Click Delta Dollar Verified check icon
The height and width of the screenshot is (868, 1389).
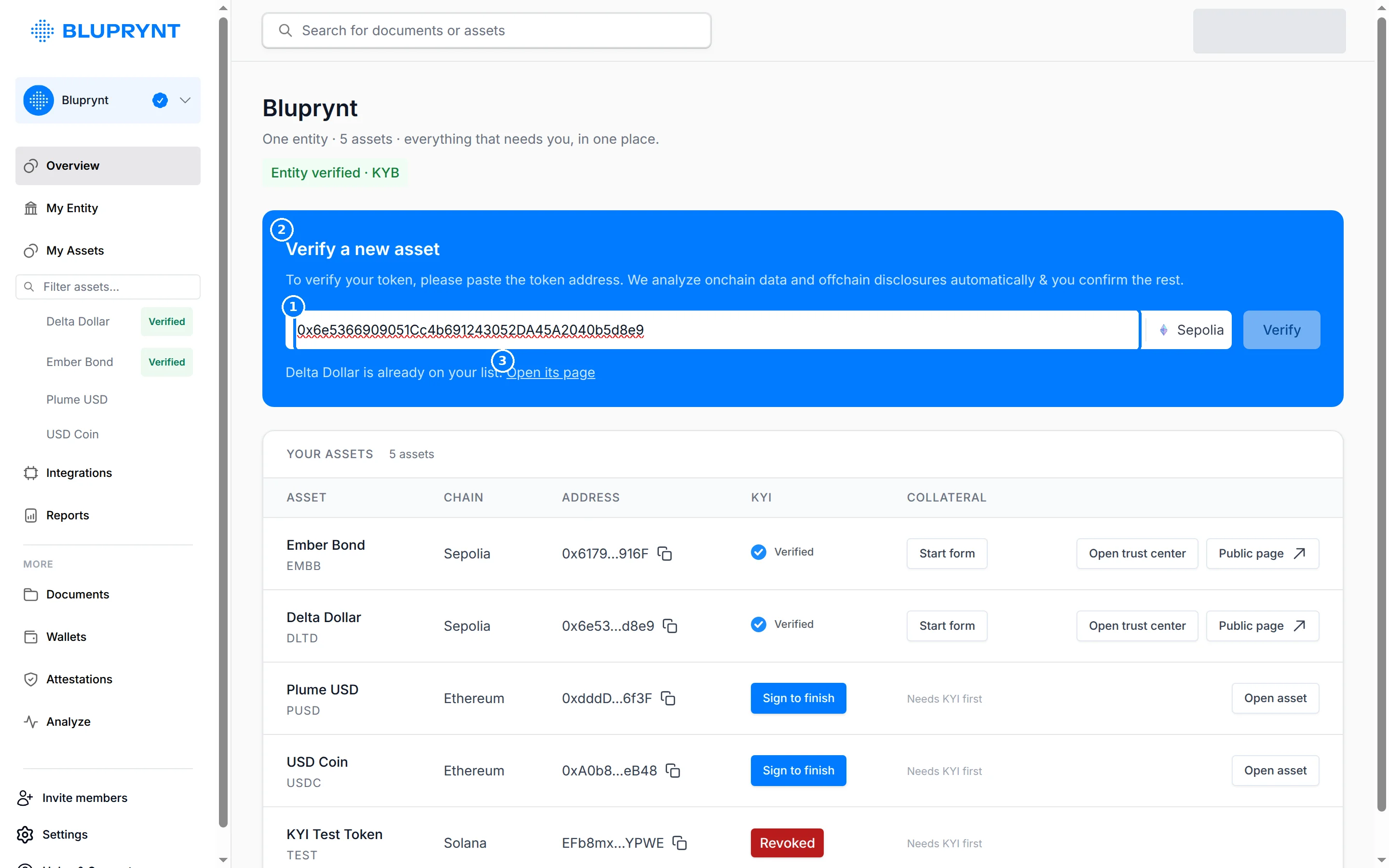tap(758, 624)
